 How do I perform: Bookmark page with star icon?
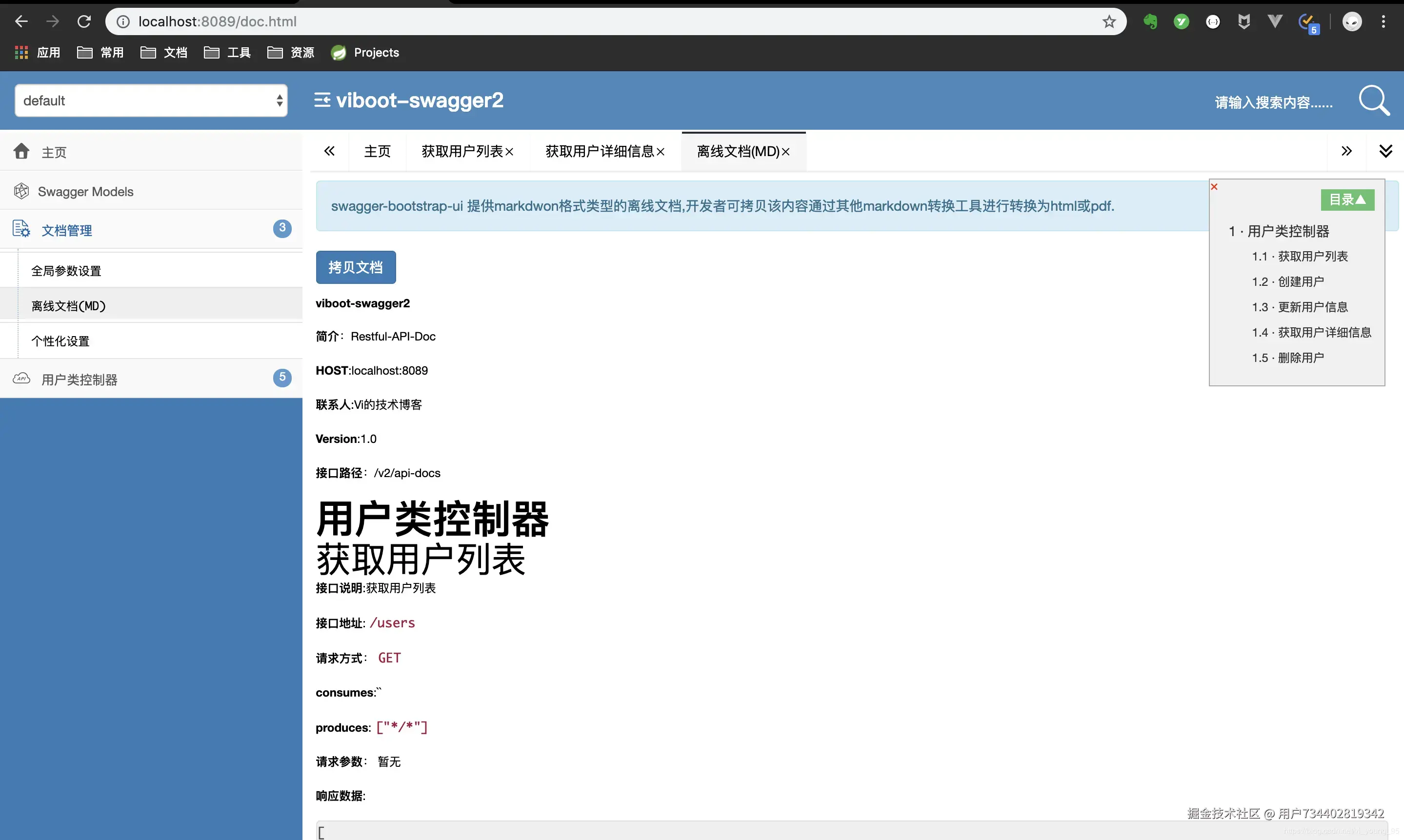[x=1108, y=21]
